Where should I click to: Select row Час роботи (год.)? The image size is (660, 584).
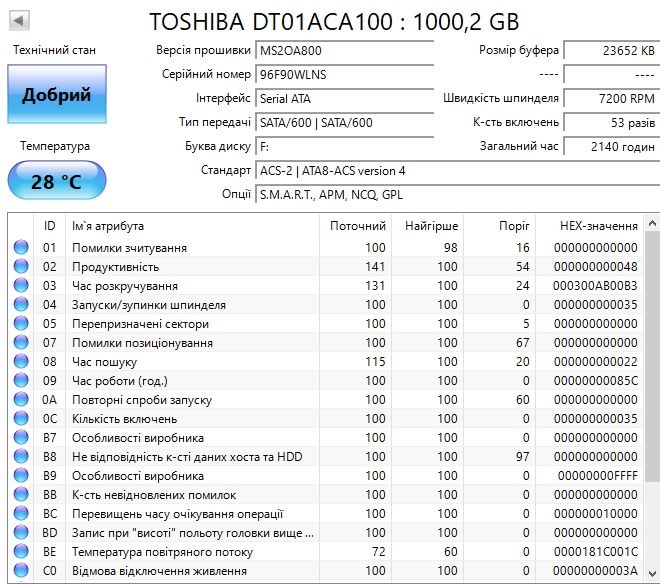(x=325, y=380)
